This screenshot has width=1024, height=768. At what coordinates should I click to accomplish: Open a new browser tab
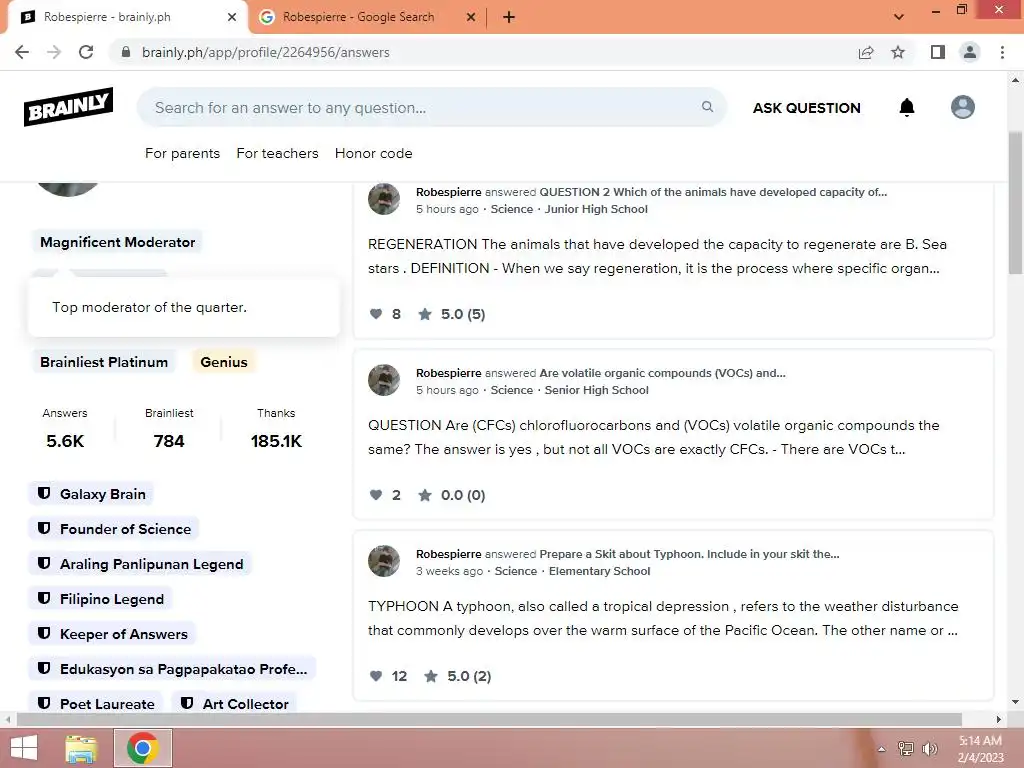tap(509, 17)
